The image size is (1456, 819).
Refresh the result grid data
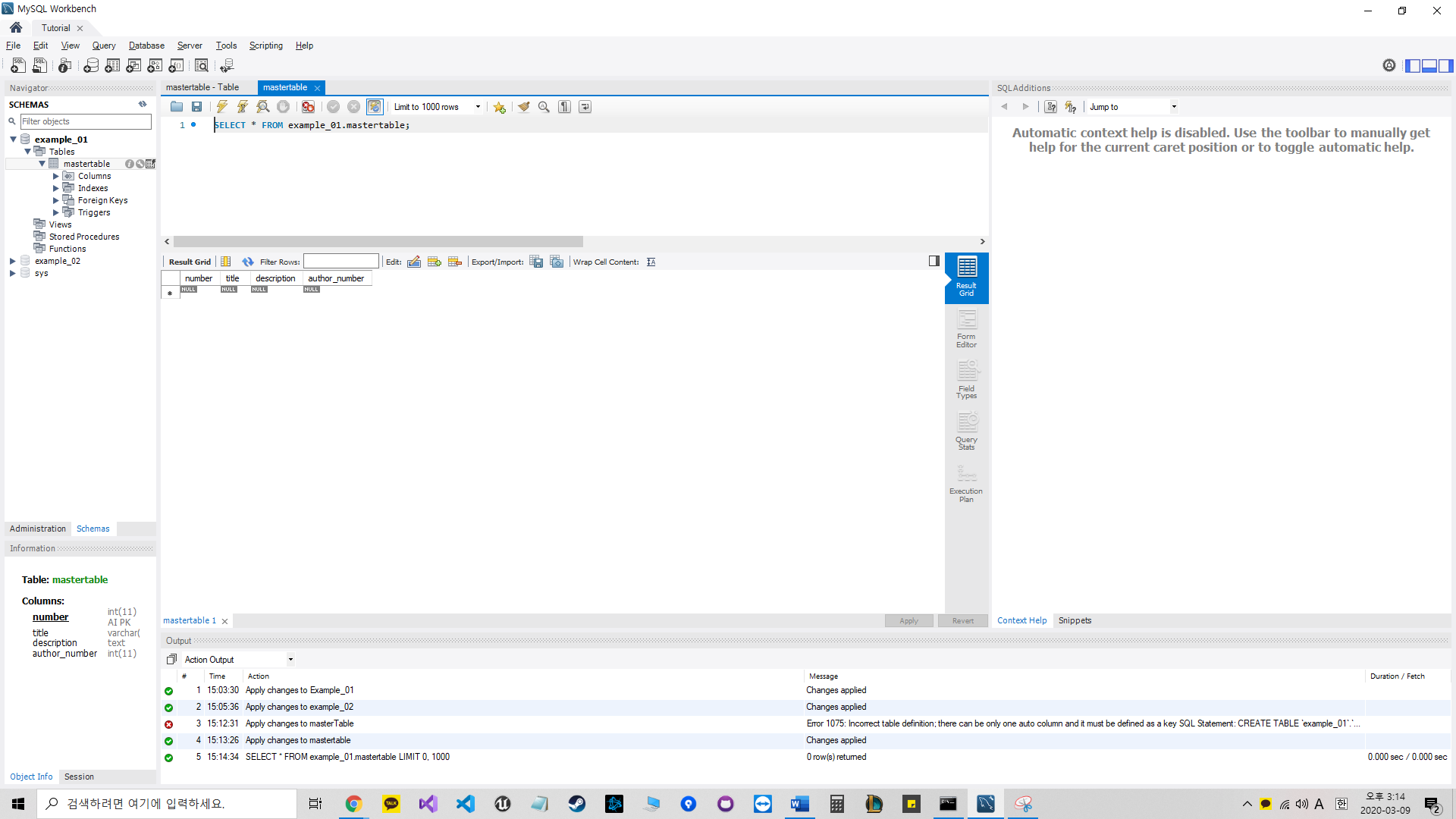pyautogui.click(x=248, y=262)
